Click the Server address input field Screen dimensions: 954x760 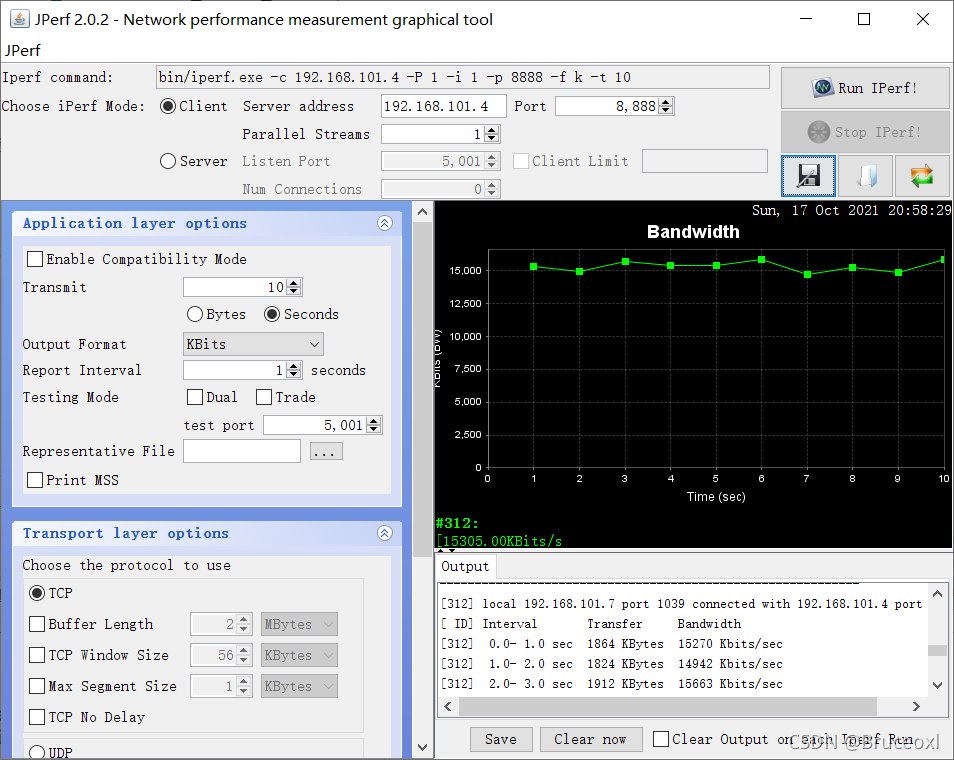pyautogui.click(x=444, y=106)
